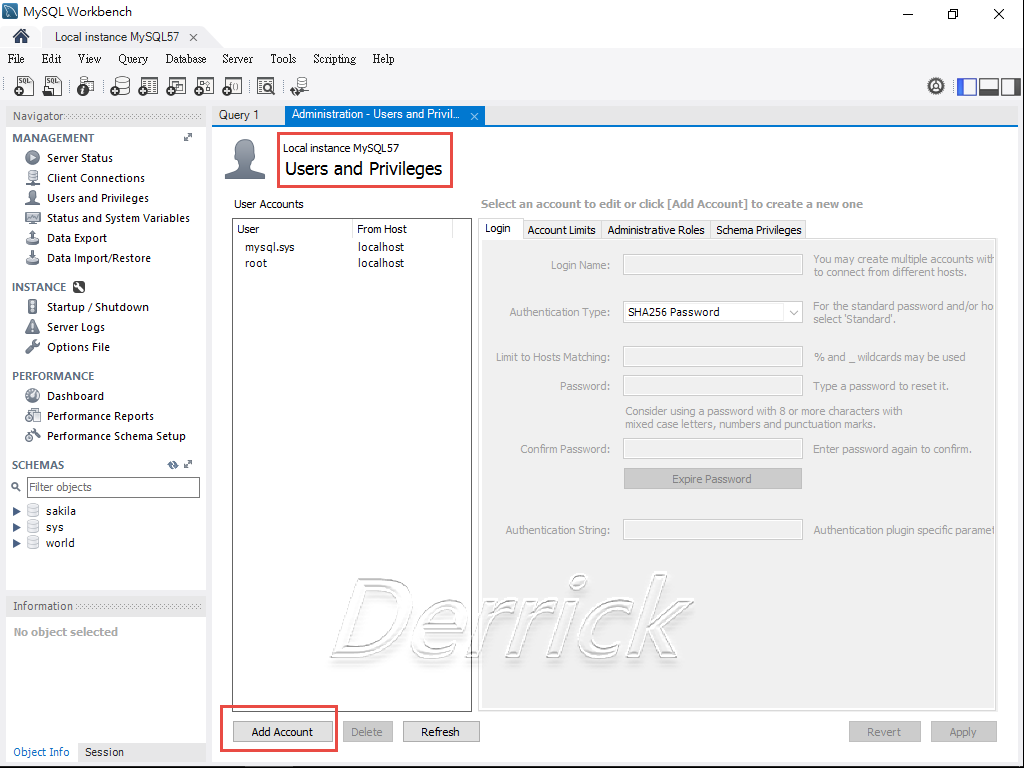Switch to the Administrative Roles tab
This screenshot has height=768, width=1024.
click(656, 230)
